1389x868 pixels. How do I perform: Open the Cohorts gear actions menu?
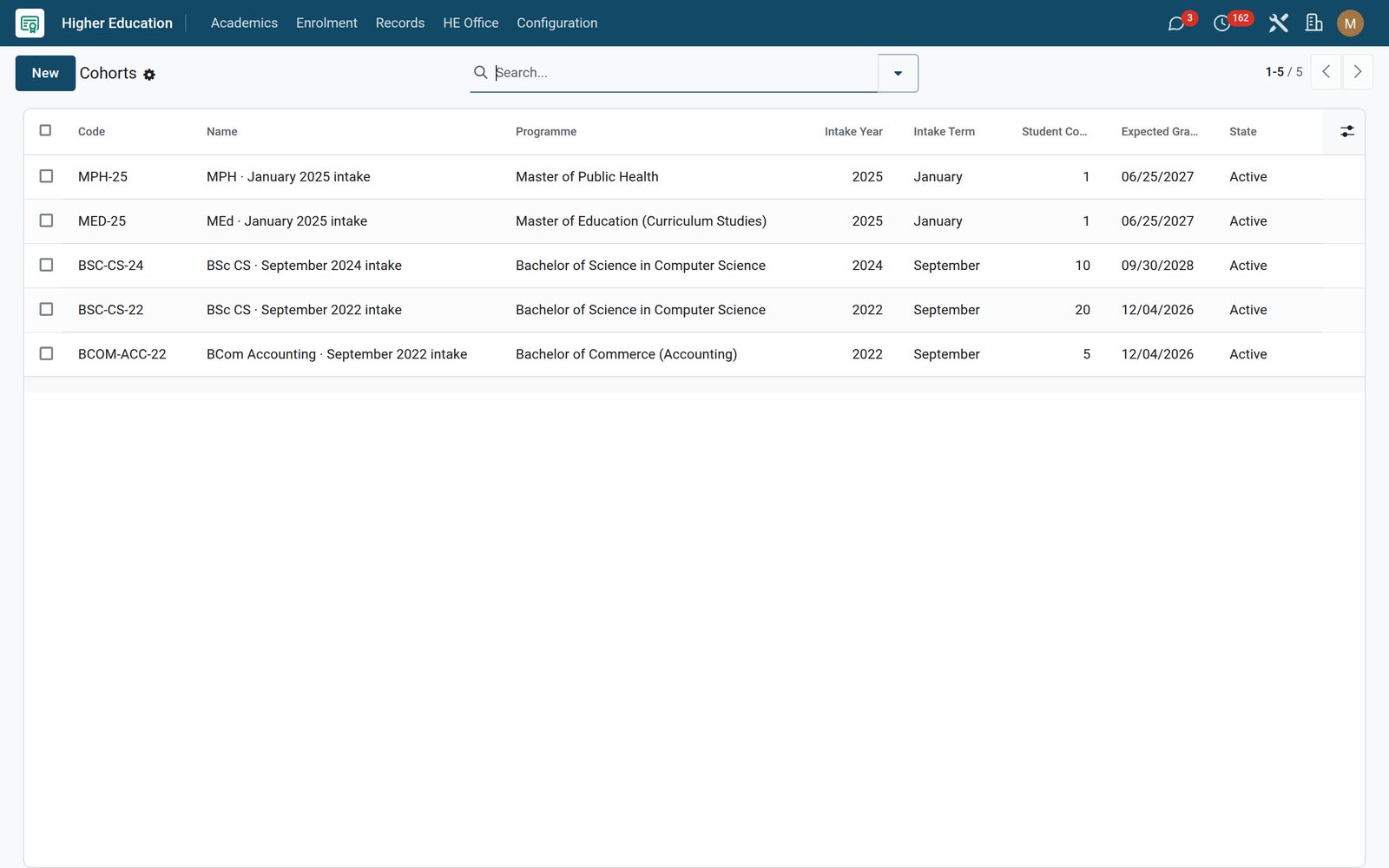[x=149, y=75]
